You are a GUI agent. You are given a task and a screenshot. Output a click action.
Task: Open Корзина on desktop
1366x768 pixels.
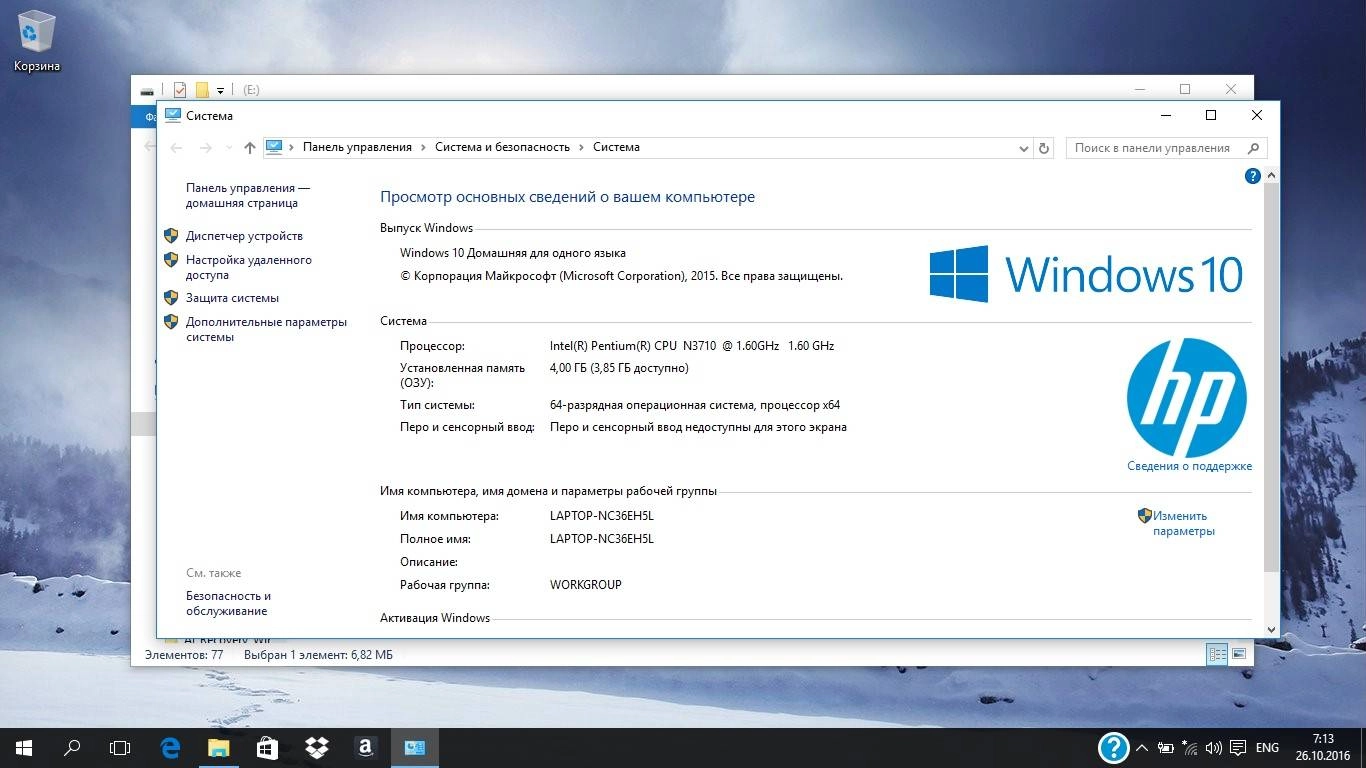pos(37,40)
